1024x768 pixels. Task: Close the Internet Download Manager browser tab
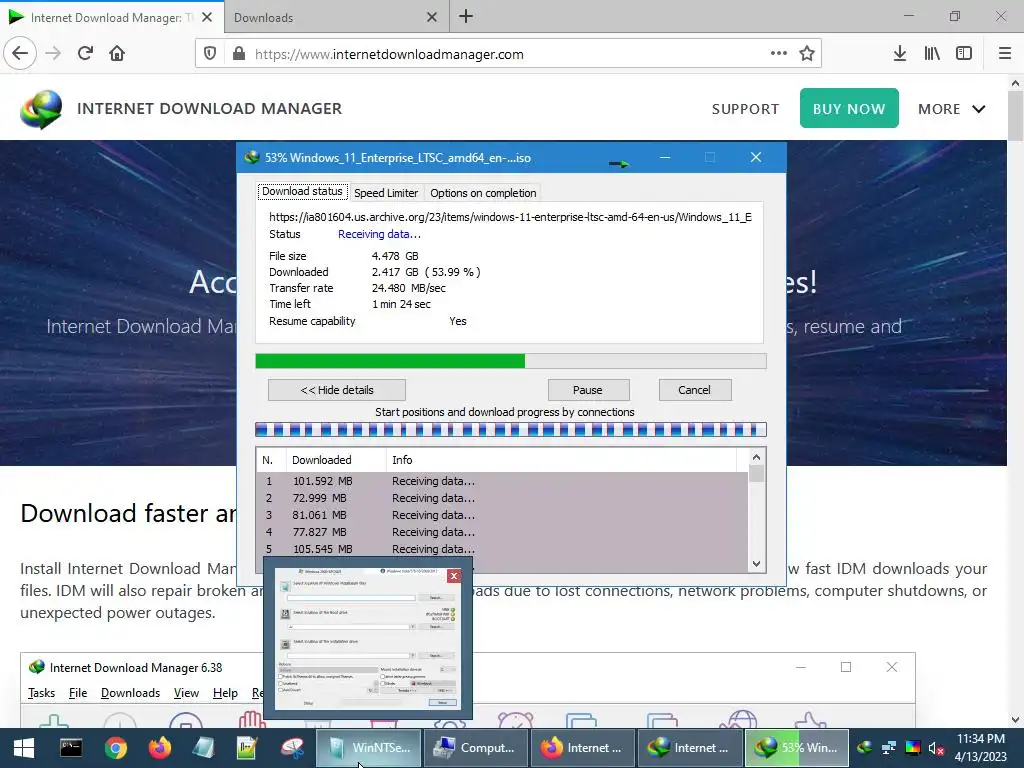coord(207,17)
